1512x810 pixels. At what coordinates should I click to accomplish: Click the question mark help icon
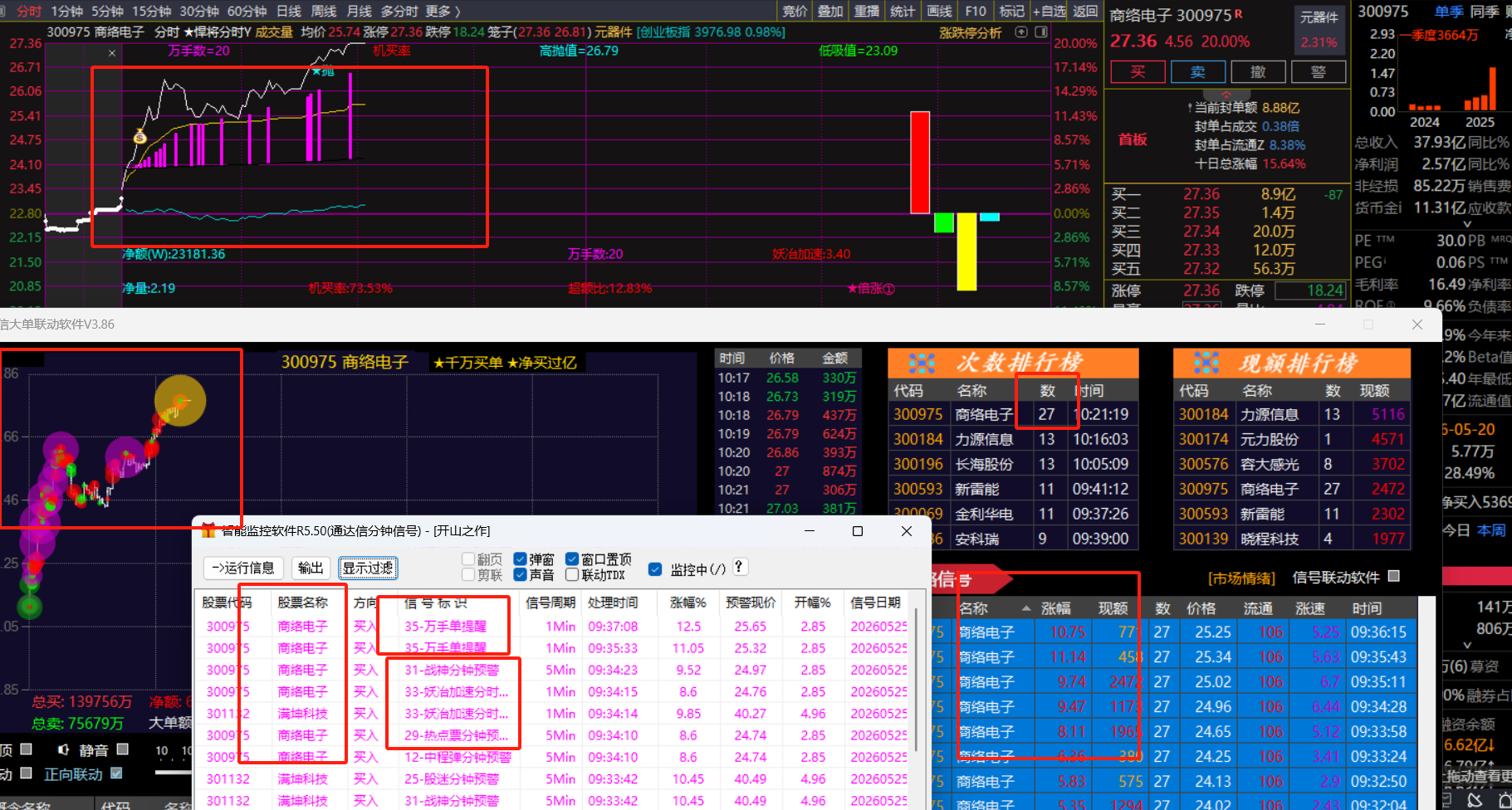click(739, 567)
